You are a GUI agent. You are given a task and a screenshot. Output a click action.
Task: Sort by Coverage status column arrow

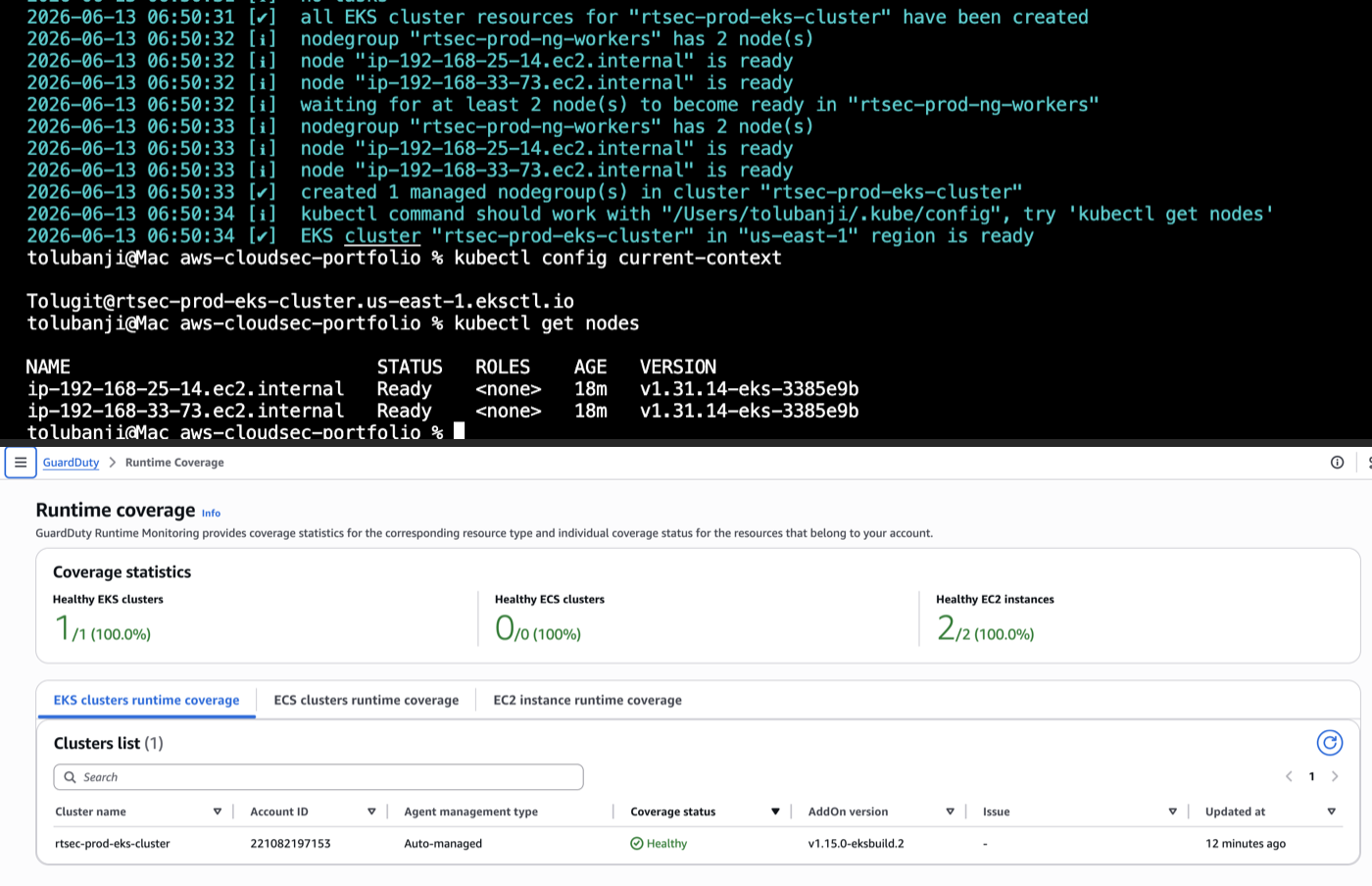(775, 812)
